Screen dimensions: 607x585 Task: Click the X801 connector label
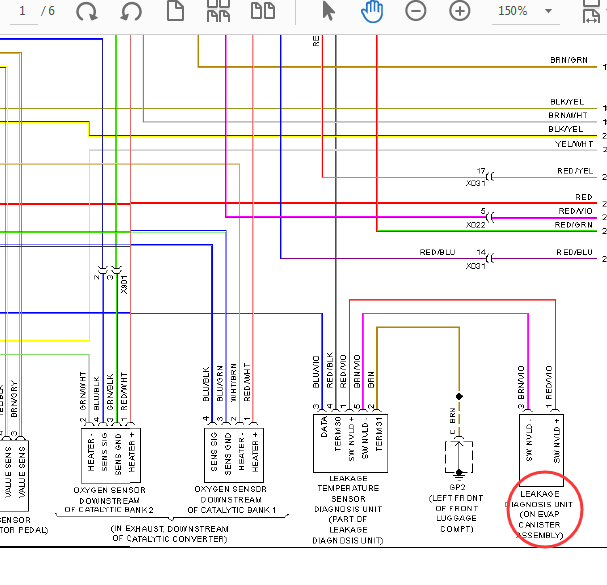[x=124, y=285]
